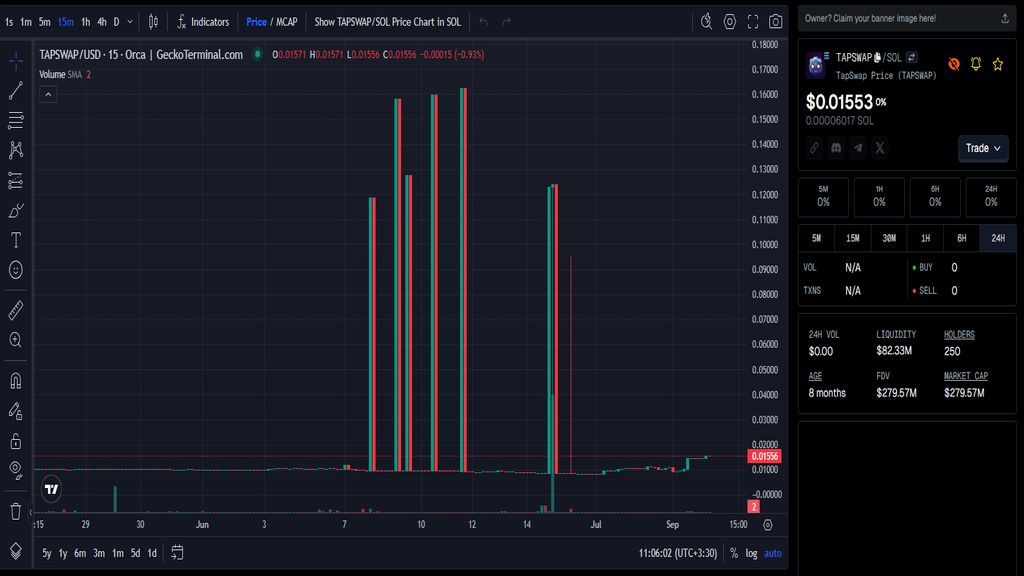The width and height of the screenshot is (1024, 576).
Task: Open chart settings hexagon icon
Action: pos(729,22)
